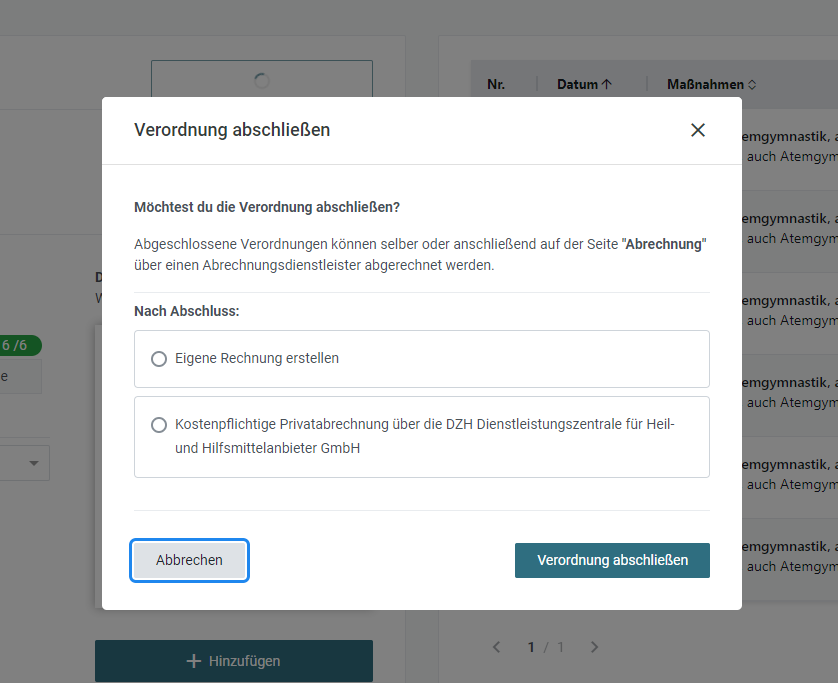Click the Kostenpflichtige Privatabrechnung label text

click(x=424, y=436)
